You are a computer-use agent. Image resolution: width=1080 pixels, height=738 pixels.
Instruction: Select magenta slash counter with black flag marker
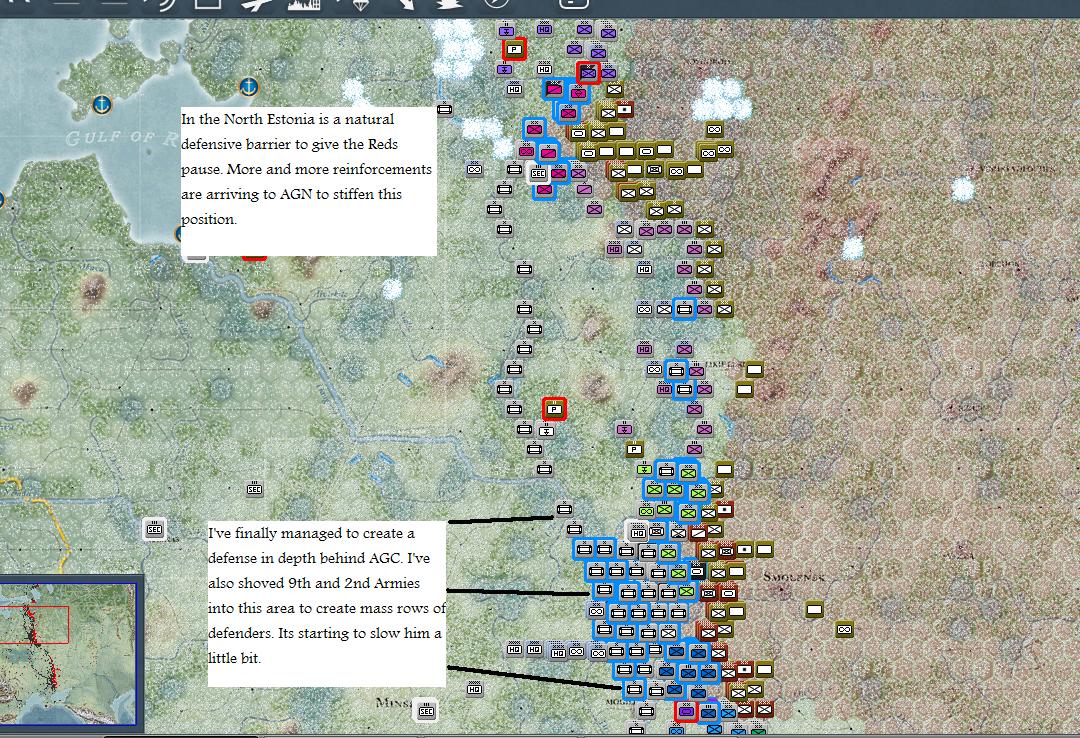[x=553, y=89]
